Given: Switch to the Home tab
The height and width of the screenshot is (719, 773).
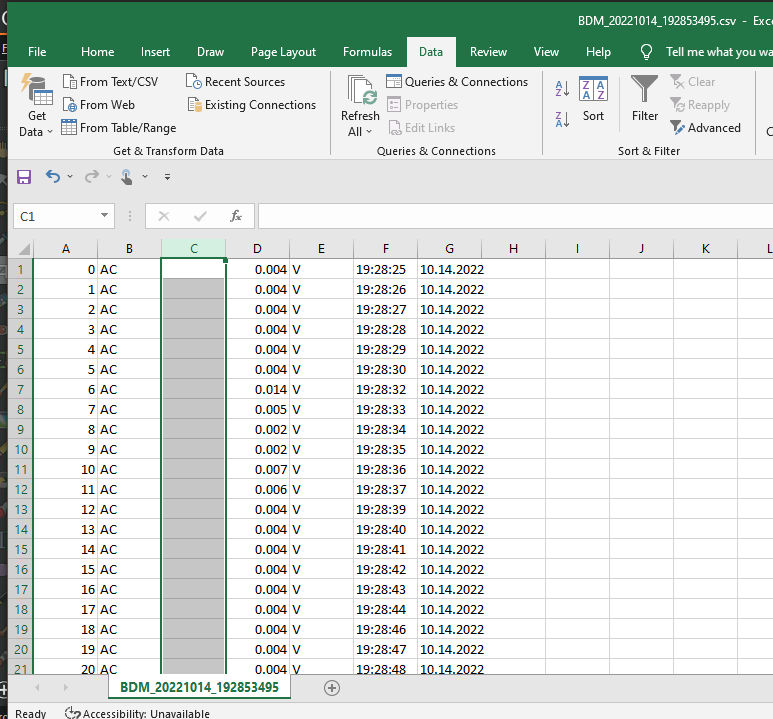Looking at the screenshot, I should point(98,52).
